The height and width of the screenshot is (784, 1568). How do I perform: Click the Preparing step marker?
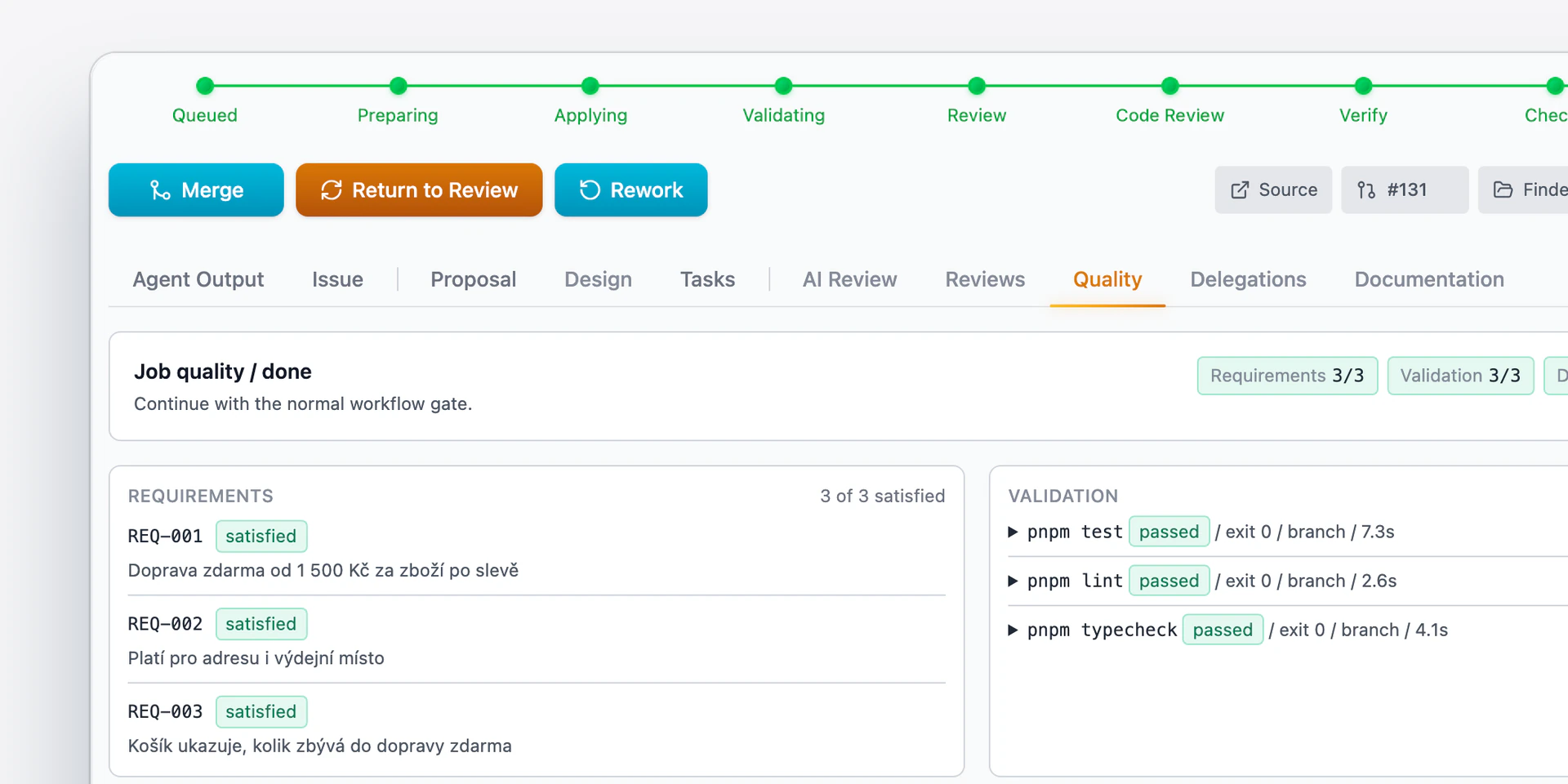click(399, 86)
